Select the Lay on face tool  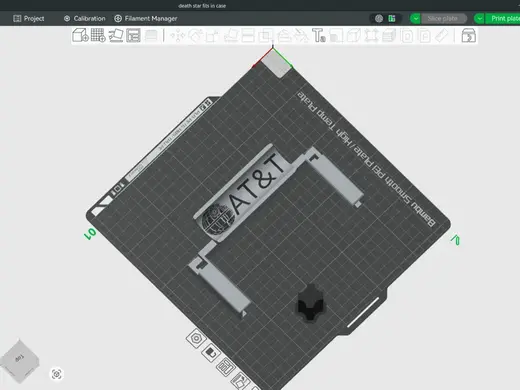(230, 35)
